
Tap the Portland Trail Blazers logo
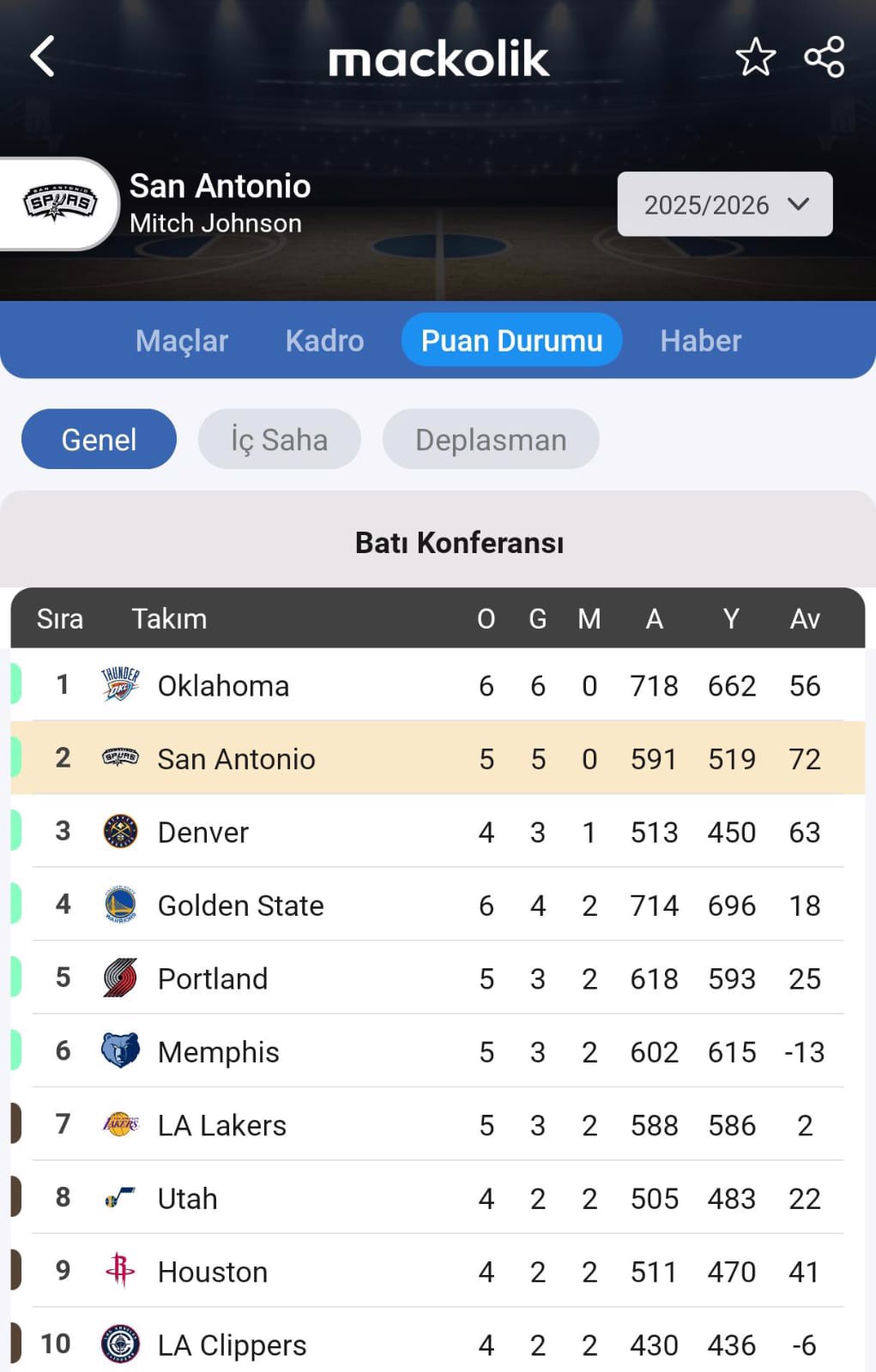[x=120, y=978]
